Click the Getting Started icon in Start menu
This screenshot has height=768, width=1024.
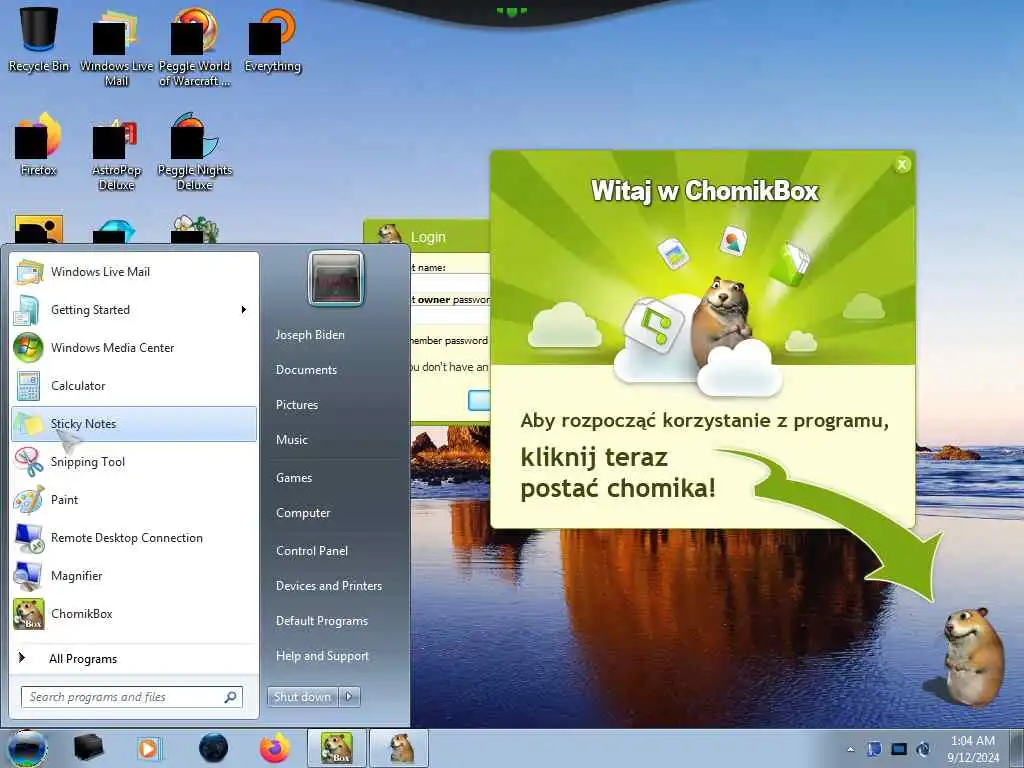point(27,310)
